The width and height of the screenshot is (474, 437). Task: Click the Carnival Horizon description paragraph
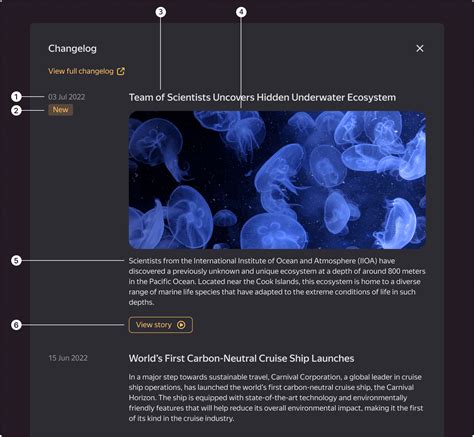276,398
